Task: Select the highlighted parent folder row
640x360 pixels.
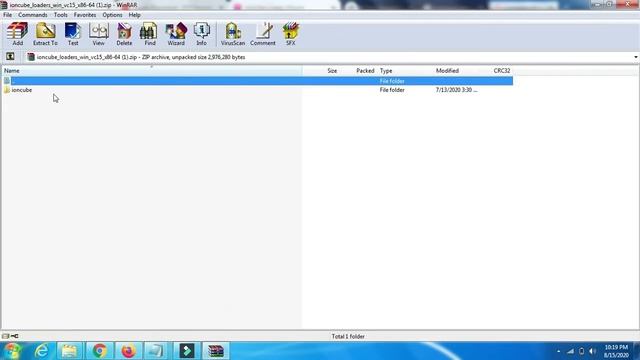Action: tap(257, 81)
